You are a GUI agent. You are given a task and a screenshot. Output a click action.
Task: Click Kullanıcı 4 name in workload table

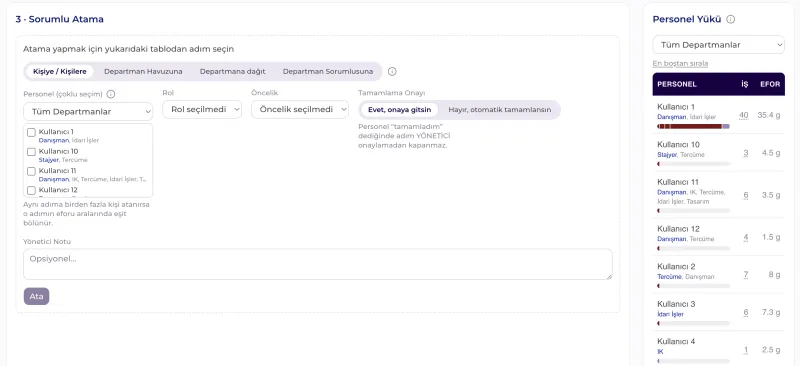676,341
